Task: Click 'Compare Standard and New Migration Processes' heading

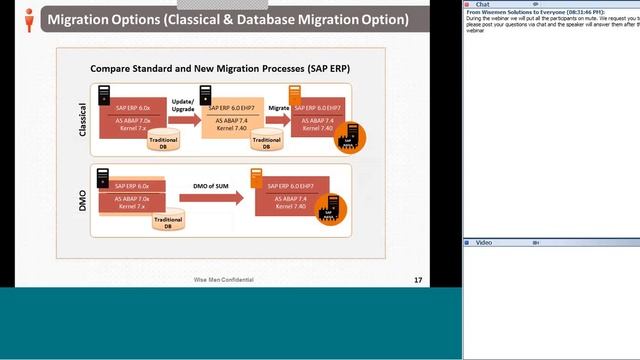Action: (x=220, y=69)
